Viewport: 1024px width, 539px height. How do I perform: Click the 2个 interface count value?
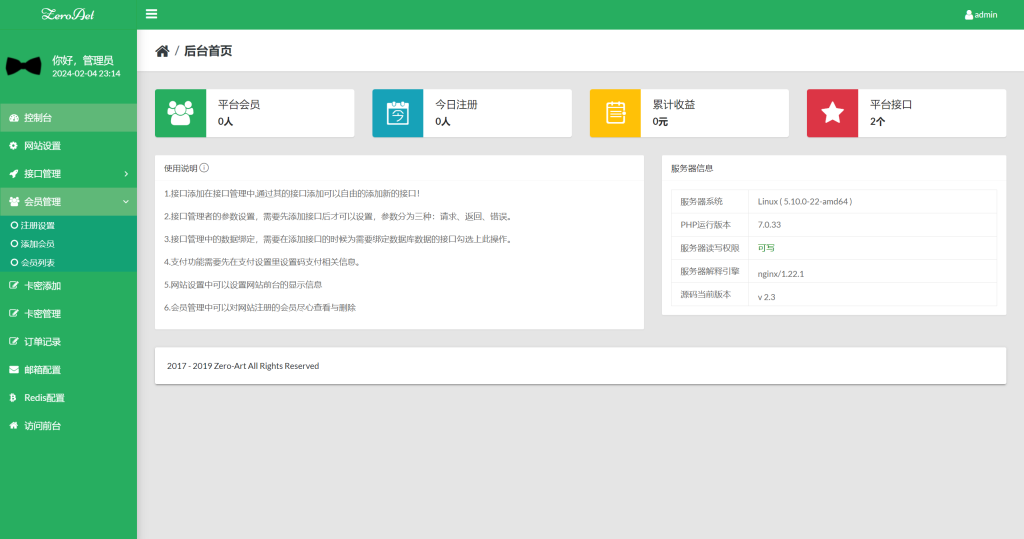coord(877,122)
